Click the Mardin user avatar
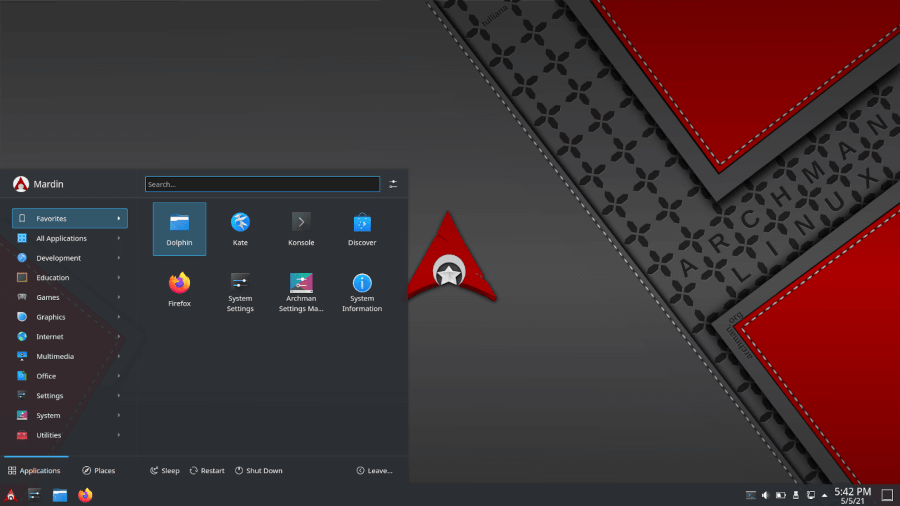This screenshot has width=900, height=506. (21, 184)
